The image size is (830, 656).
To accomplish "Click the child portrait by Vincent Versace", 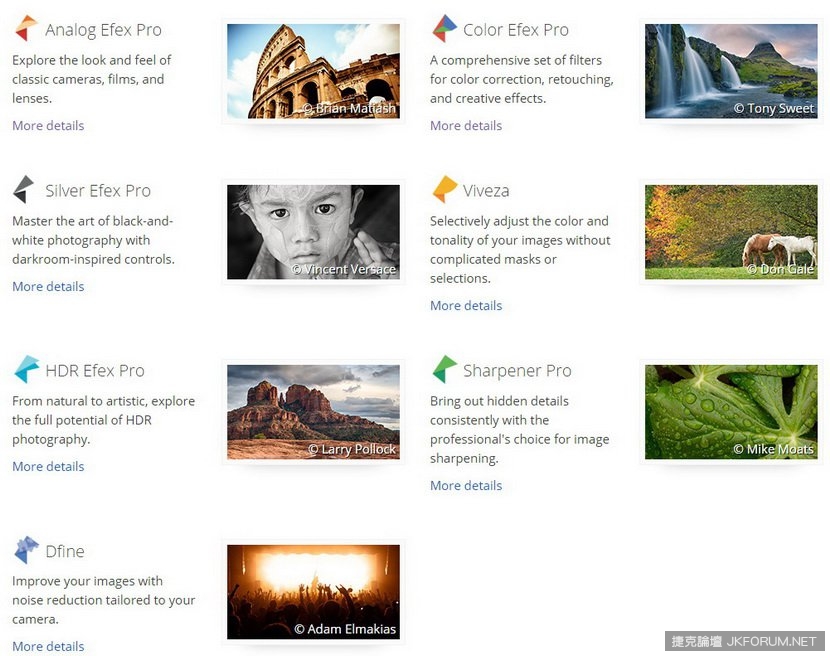I will coord(313,232).
